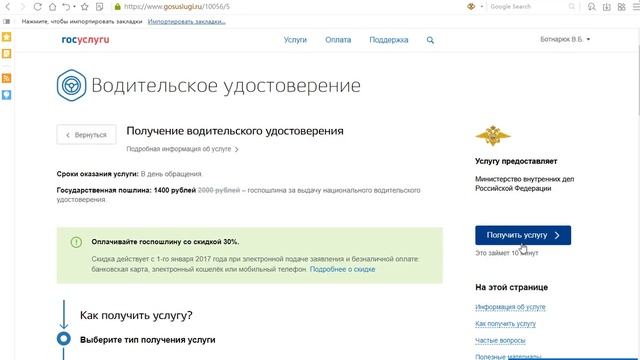Click the Вернуться back button
640x360 pixels.
(87, 135)
